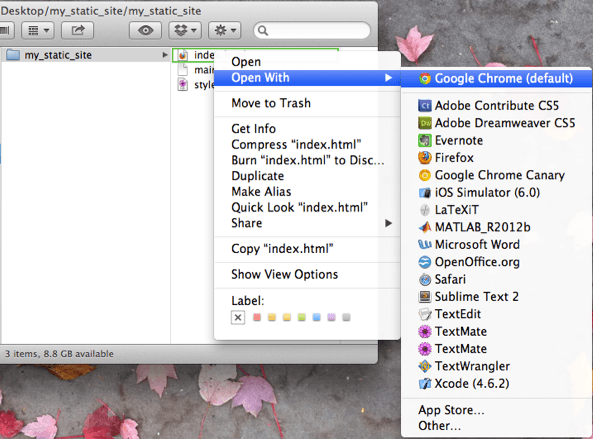
Task: Choose Copy "index.html"
Action: point(307,249)
